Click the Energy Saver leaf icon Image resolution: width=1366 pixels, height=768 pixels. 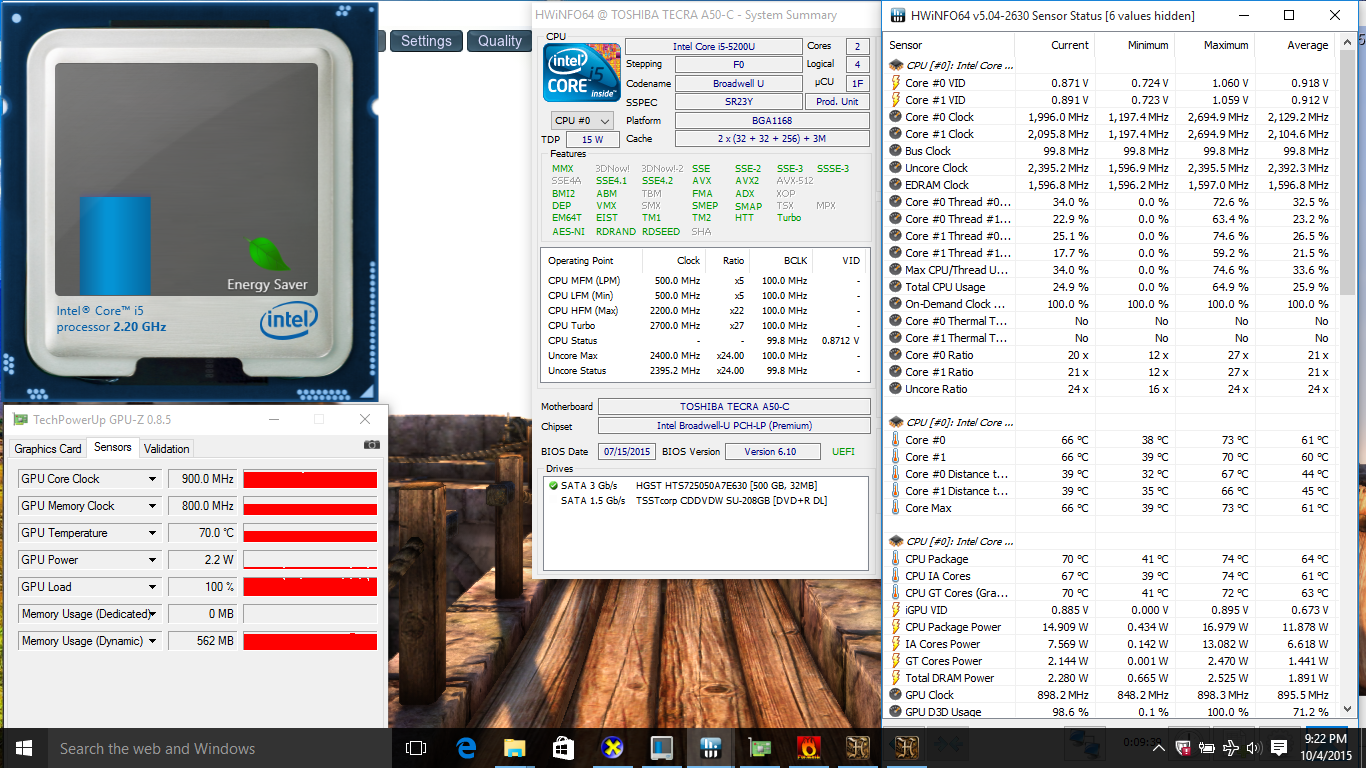tap(266, 254)
